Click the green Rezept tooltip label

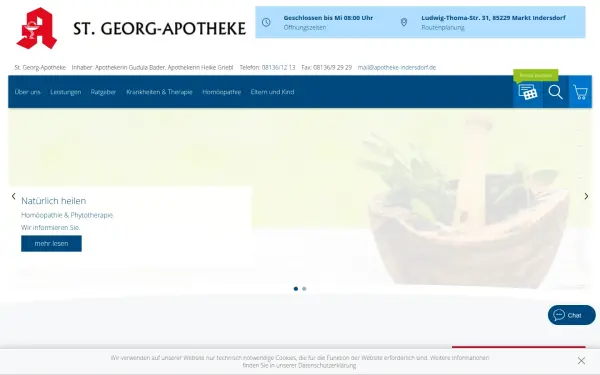536,75
